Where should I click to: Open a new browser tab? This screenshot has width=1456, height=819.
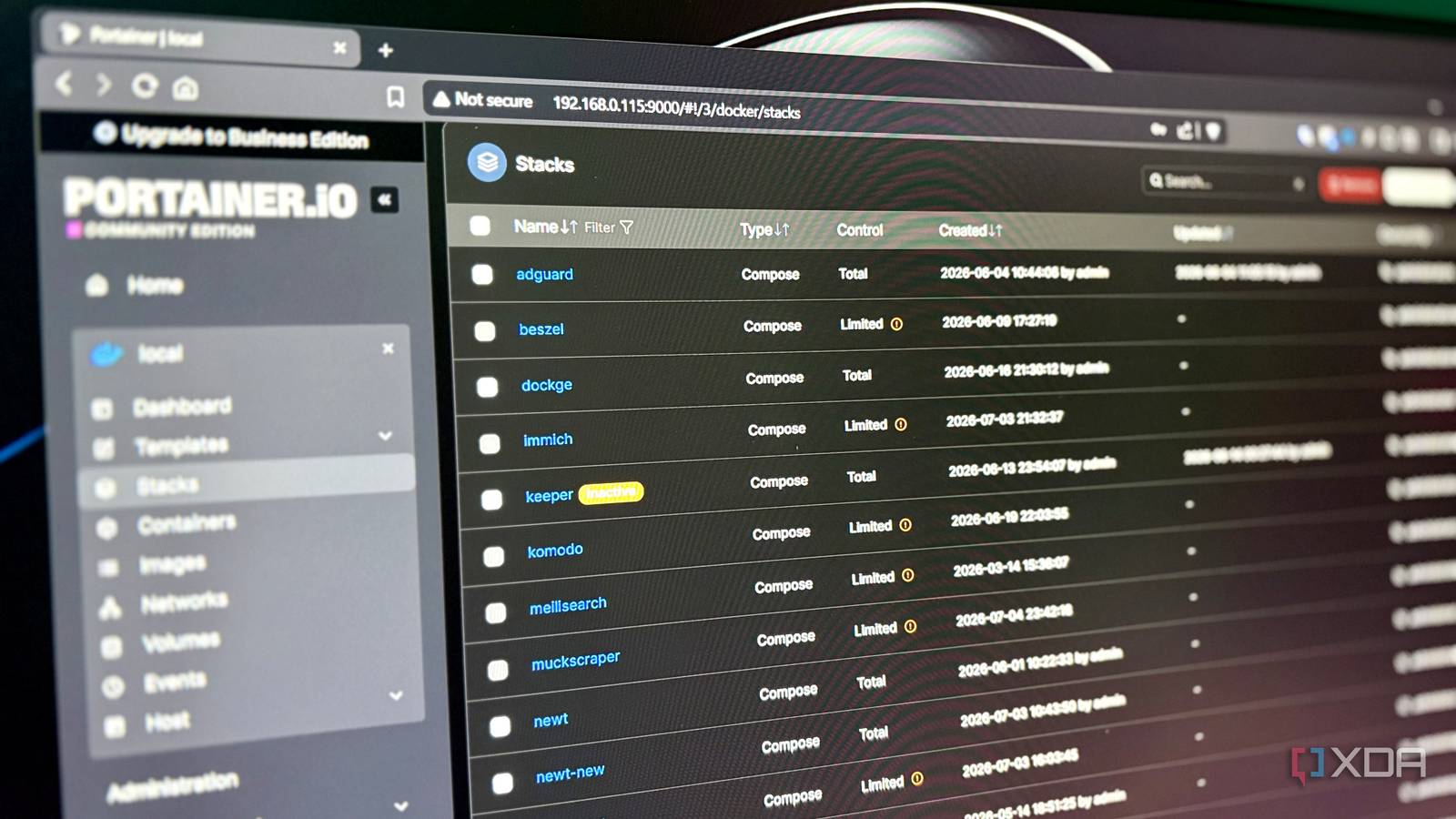[386, 50]
